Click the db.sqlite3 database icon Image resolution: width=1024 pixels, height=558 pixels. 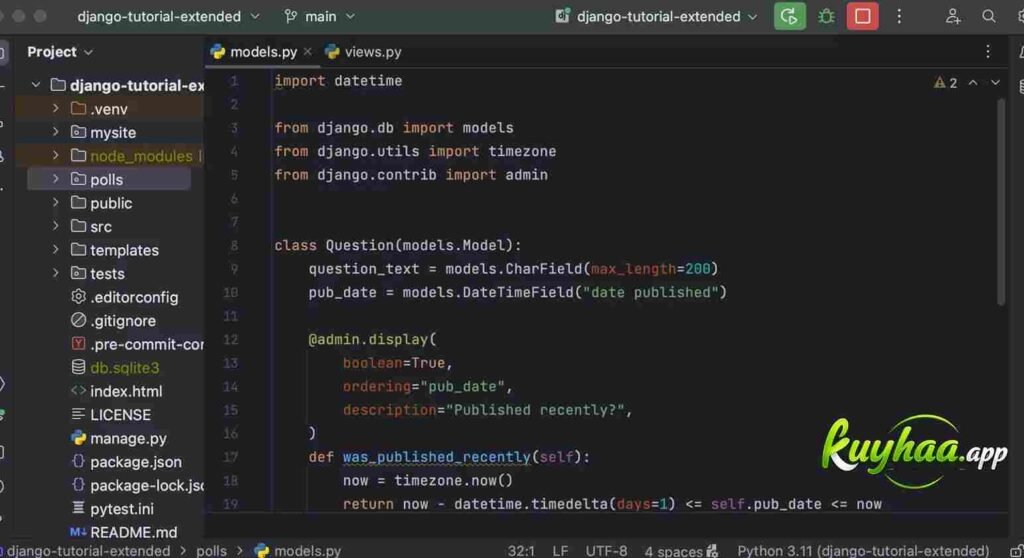pos(78,367)
